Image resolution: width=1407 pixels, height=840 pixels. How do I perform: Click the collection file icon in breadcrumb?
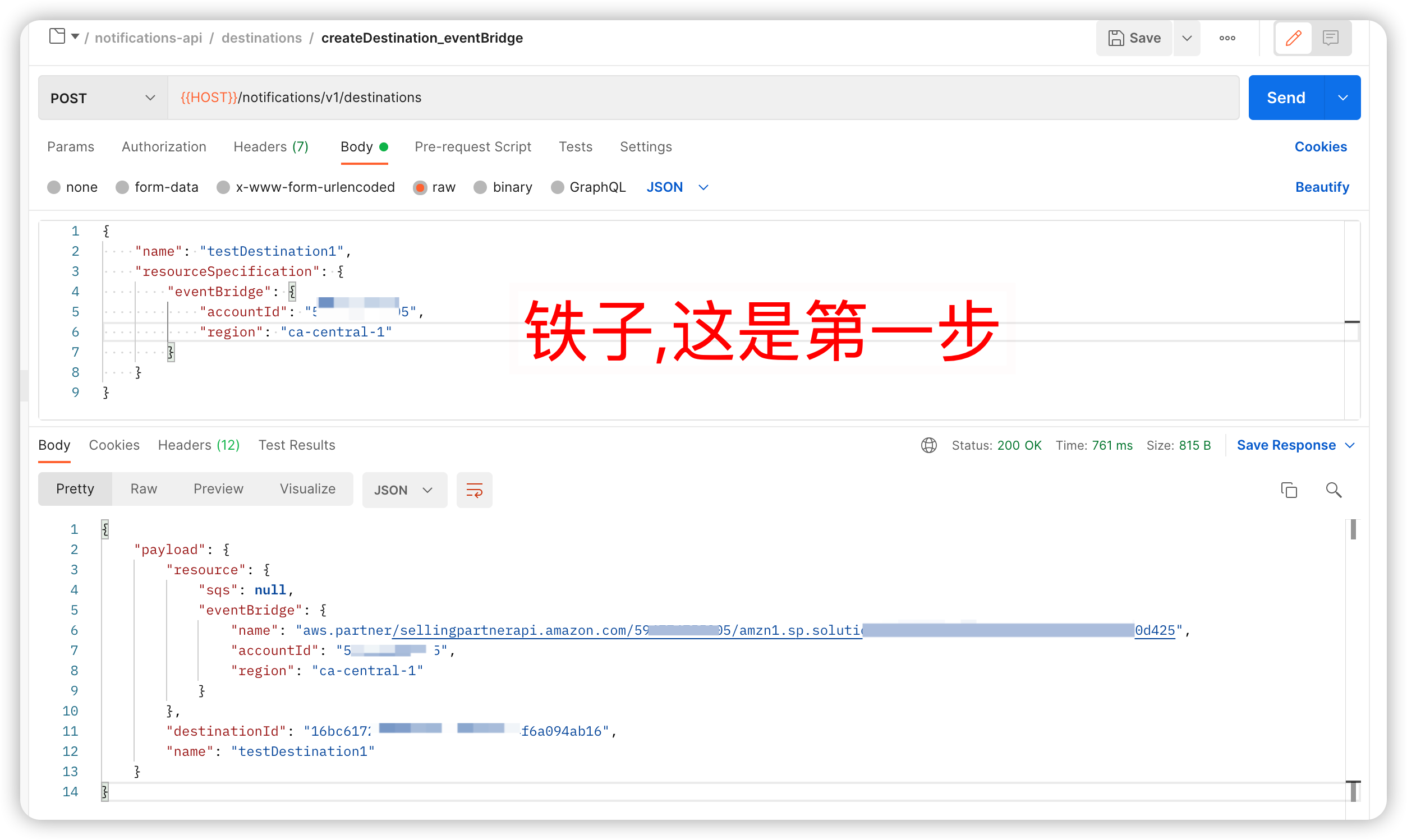click(x=57, y=37)
